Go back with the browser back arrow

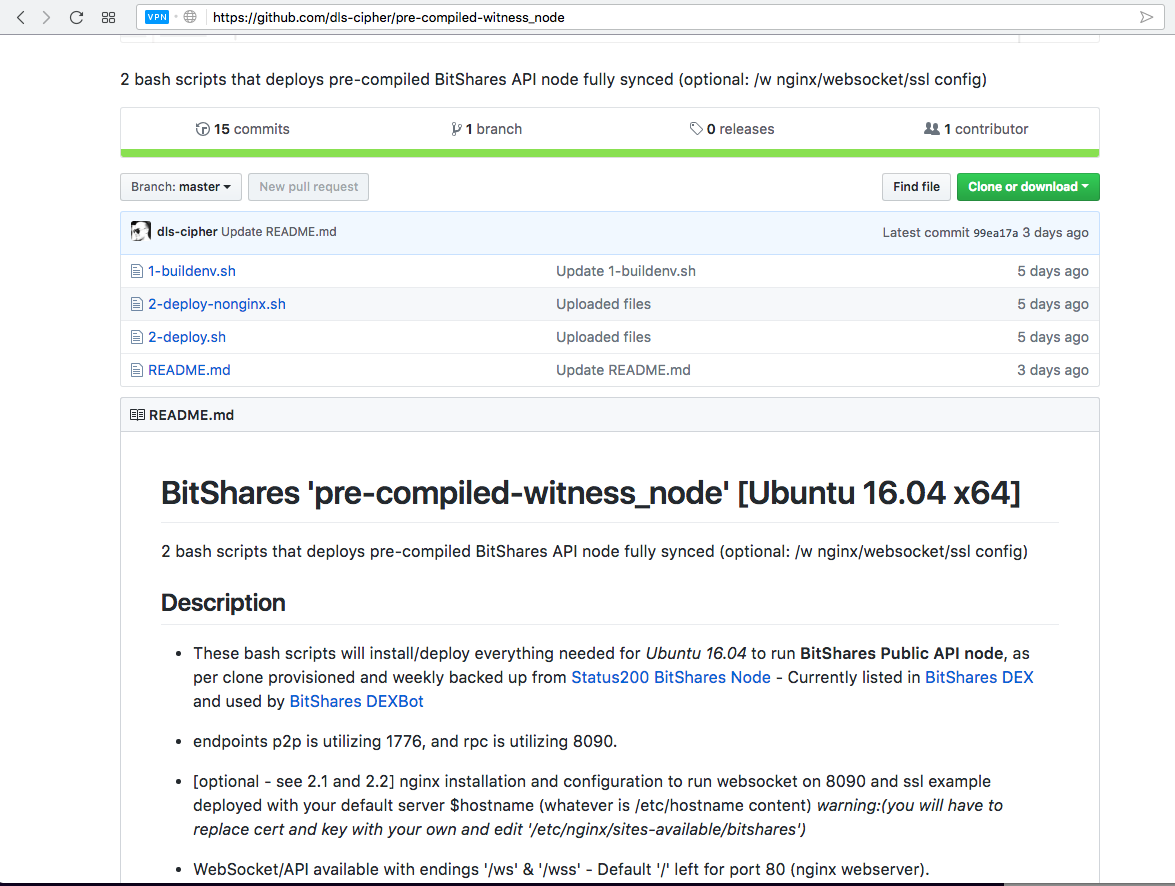20,17
